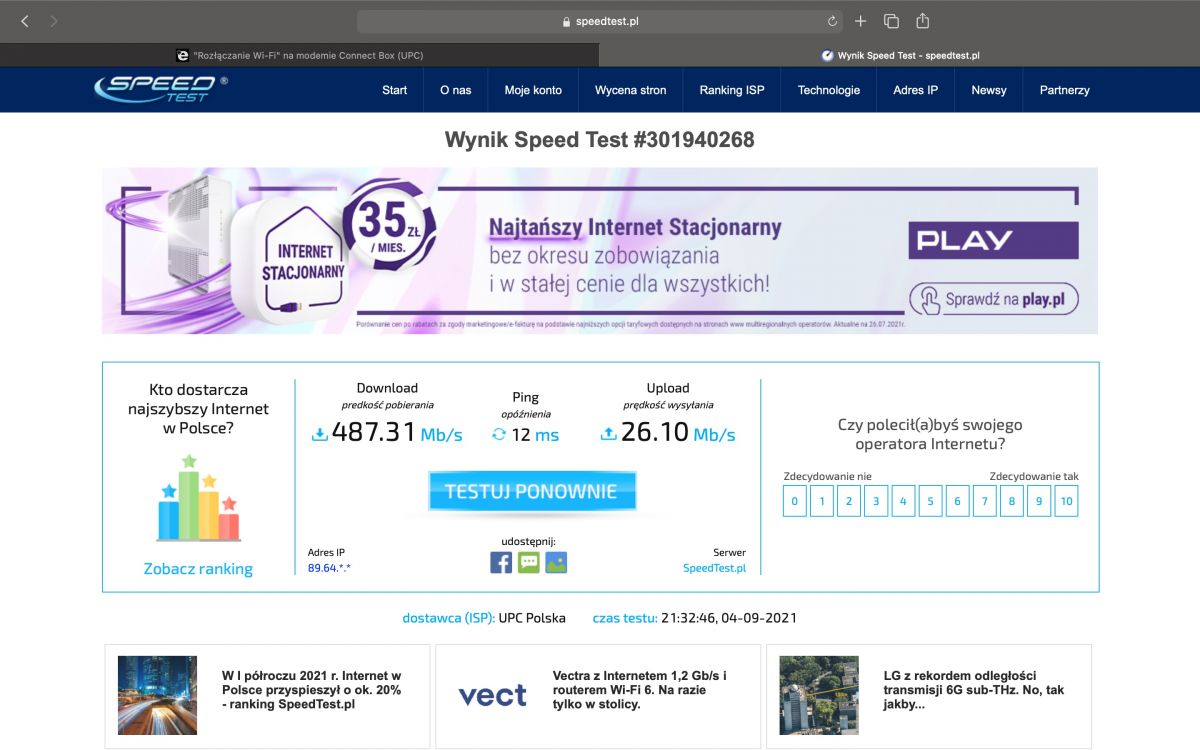Screen dimensions: 1200x750
Task: Share result on Facebook icon
Action: [x=501, y=562]
